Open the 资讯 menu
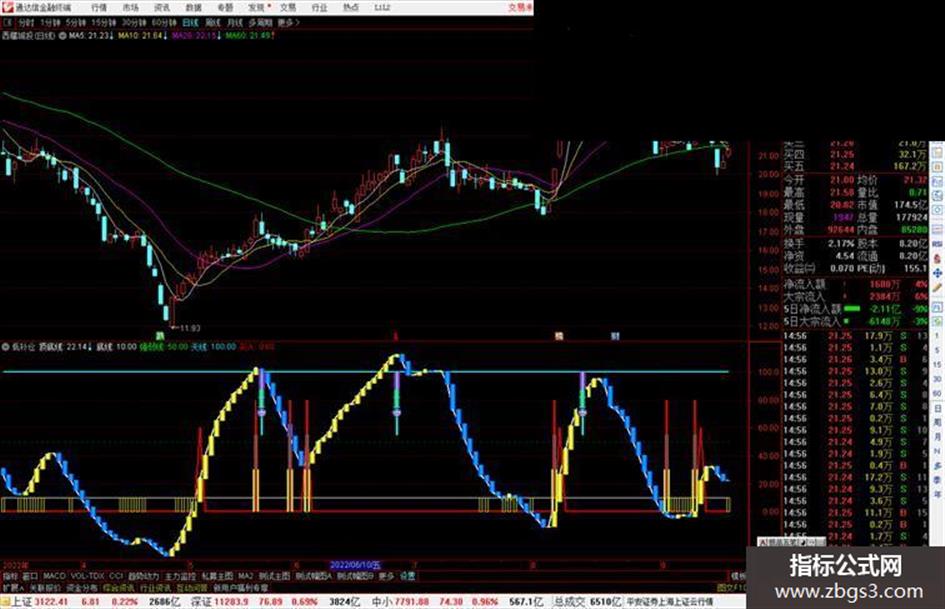 pyautogui.click(x=162, y=8)
